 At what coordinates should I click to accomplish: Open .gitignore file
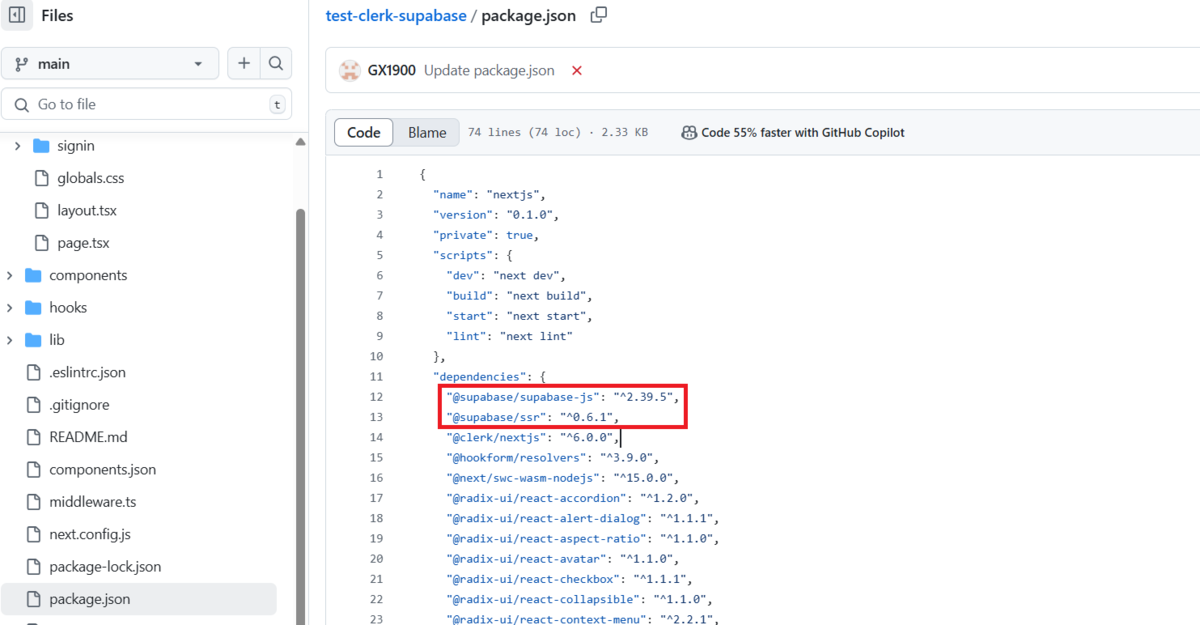coord(79,405)
